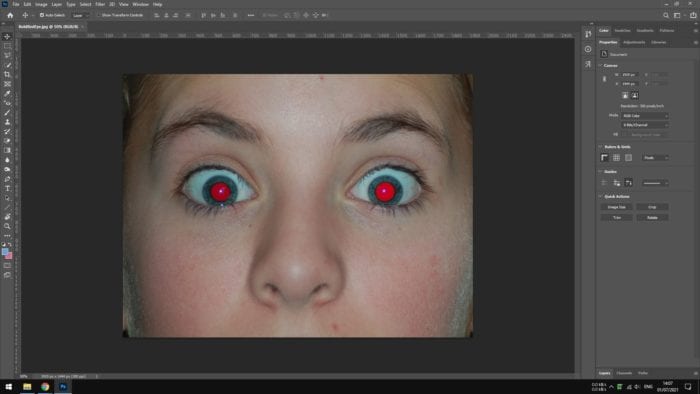Click the Crop quick action button
The image size is (700, 394).
tap(652, 207)
